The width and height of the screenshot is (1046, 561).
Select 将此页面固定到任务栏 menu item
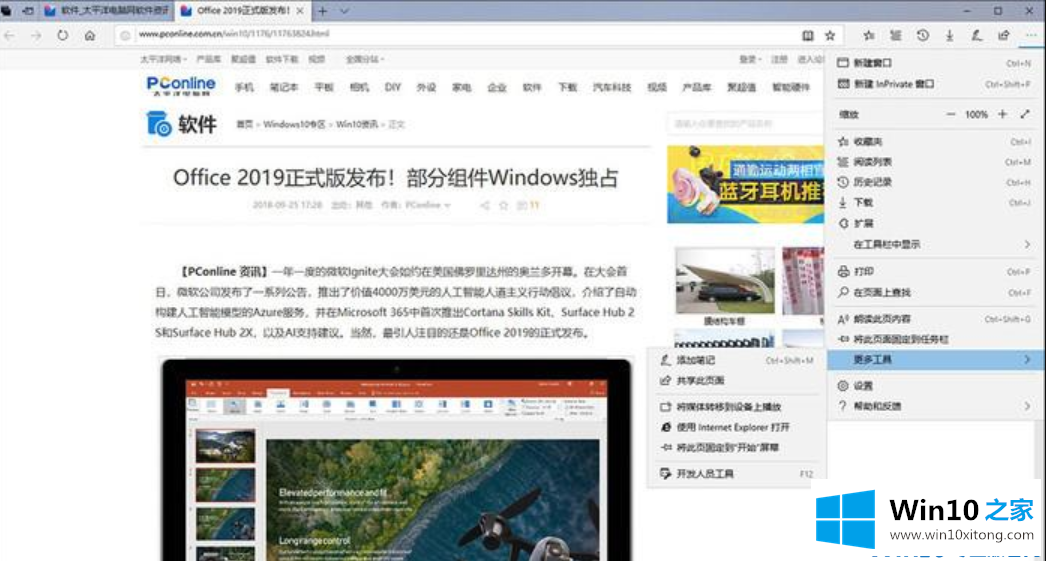(935, 340)
